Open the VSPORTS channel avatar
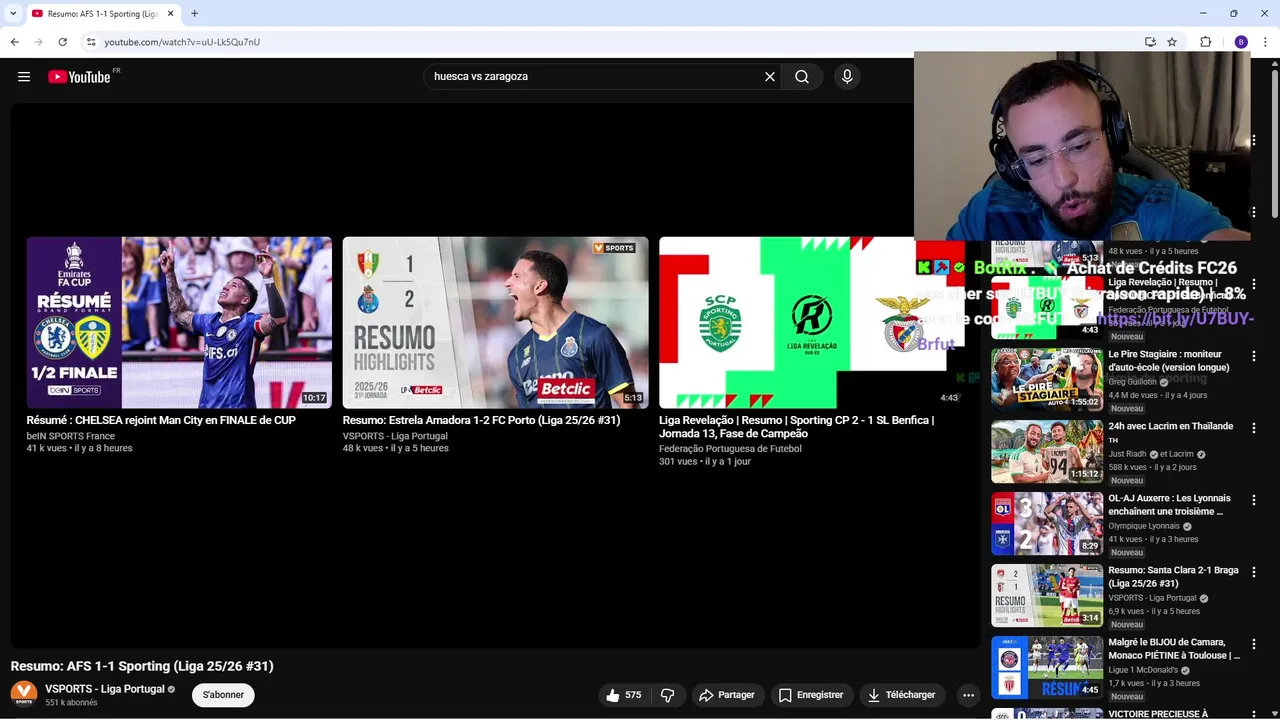 coord(24,694)
